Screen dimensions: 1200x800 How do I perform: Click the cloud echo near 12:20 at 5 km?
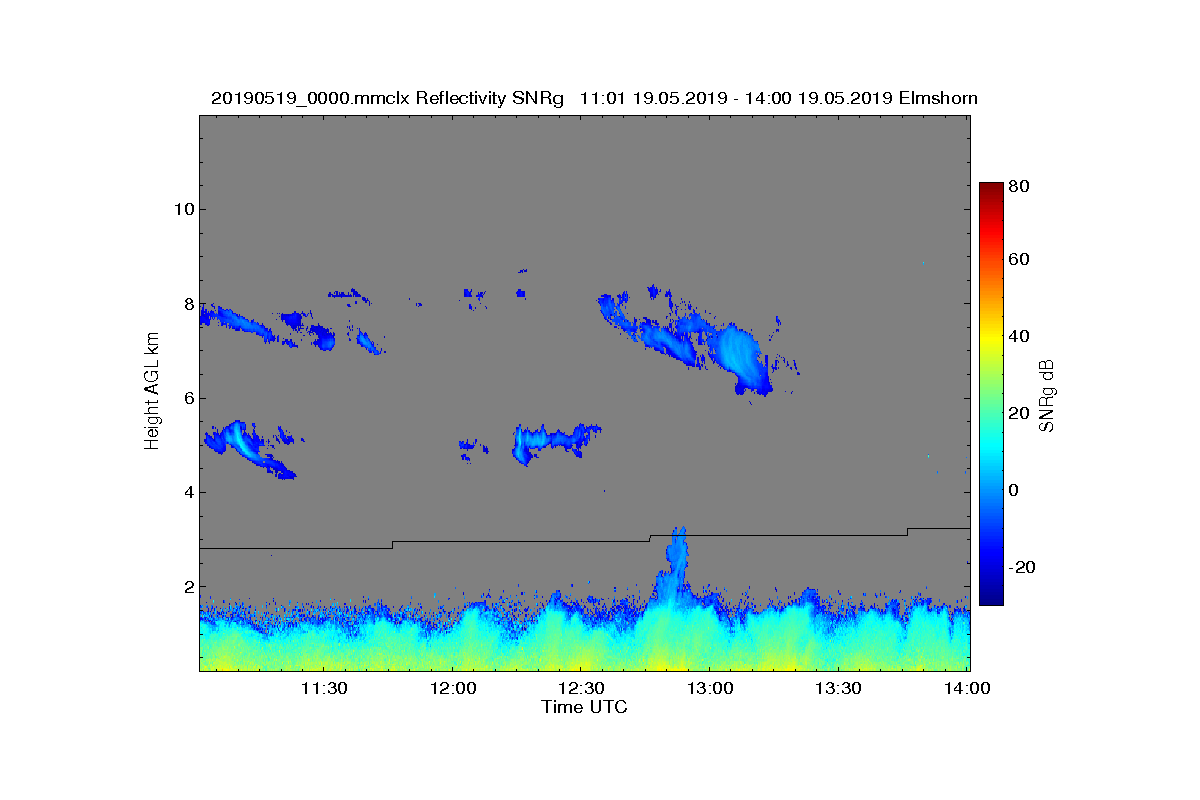pyautogui.click(x=554, y=441)
